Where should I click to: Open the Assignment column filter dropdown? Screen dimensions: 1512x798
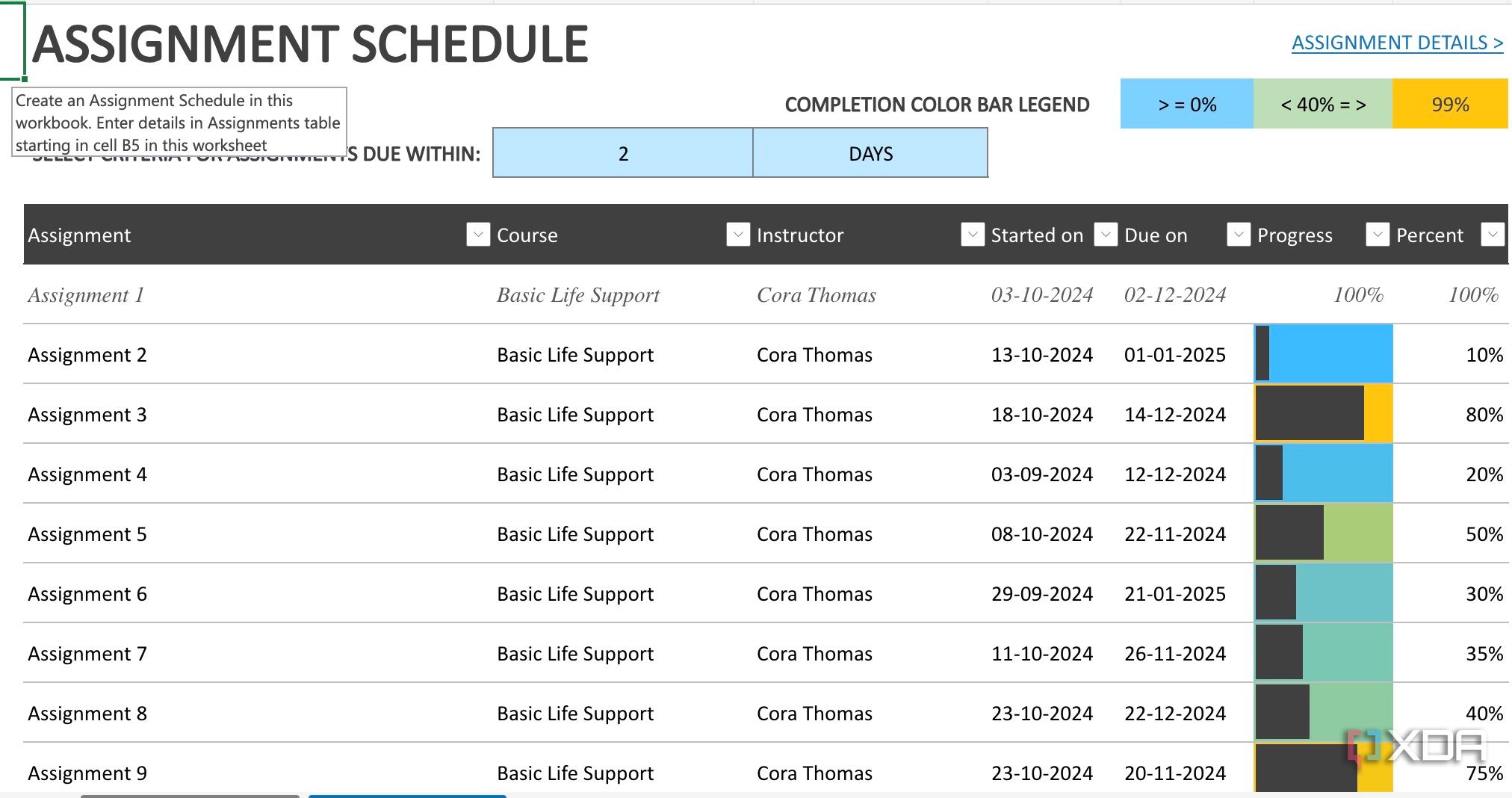[x=478, y=235]
